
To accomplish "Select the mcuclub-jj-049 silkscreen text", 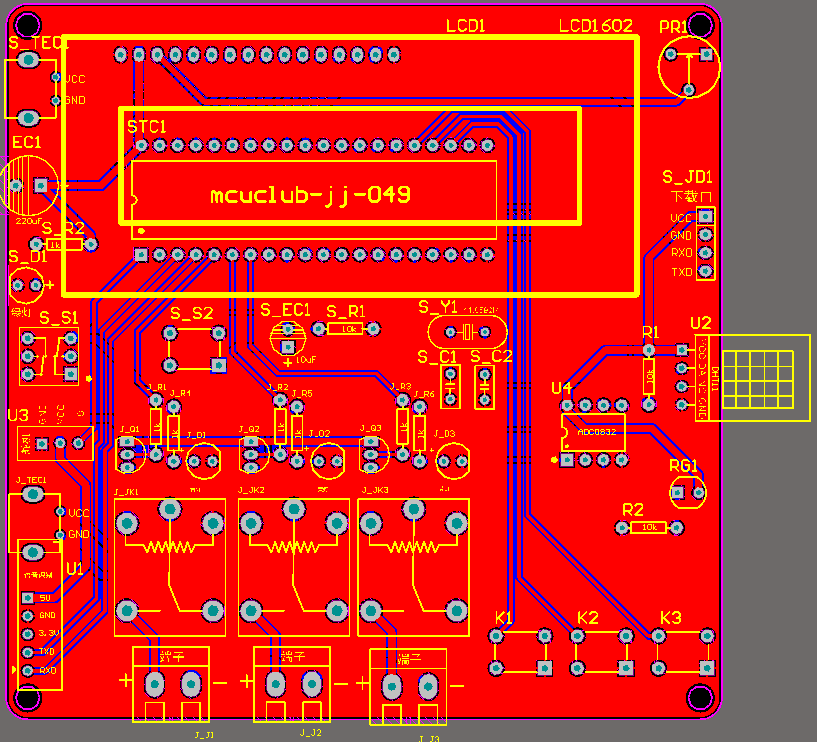I will tap(311, 195).
